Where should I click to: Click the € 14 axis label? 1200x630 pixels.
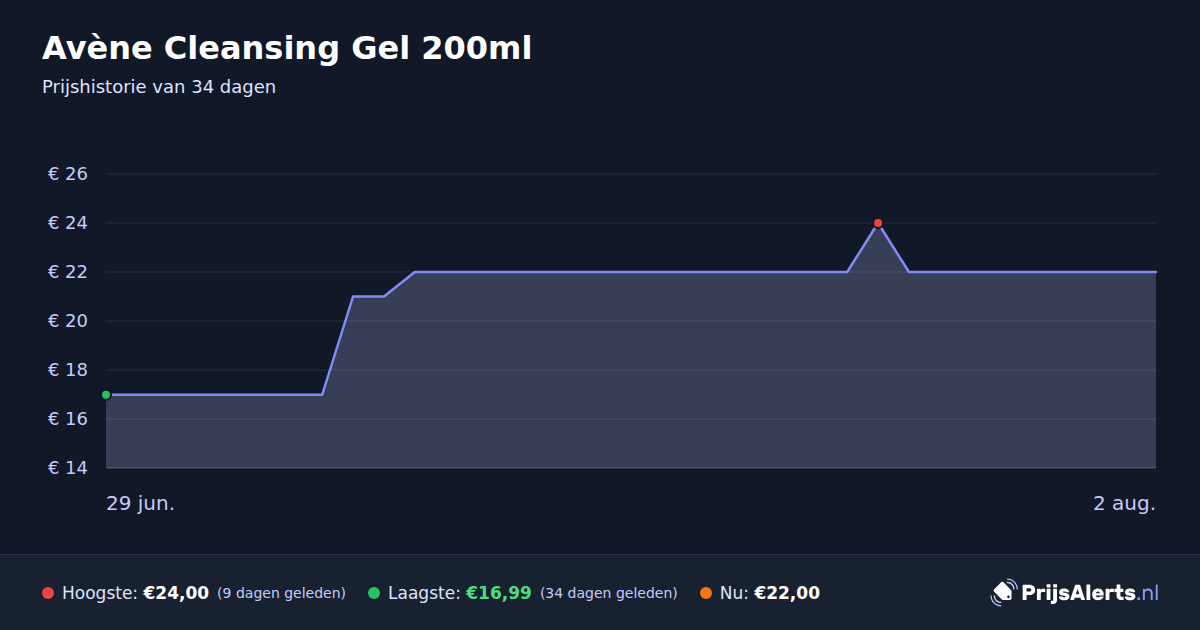click(68, 468)
